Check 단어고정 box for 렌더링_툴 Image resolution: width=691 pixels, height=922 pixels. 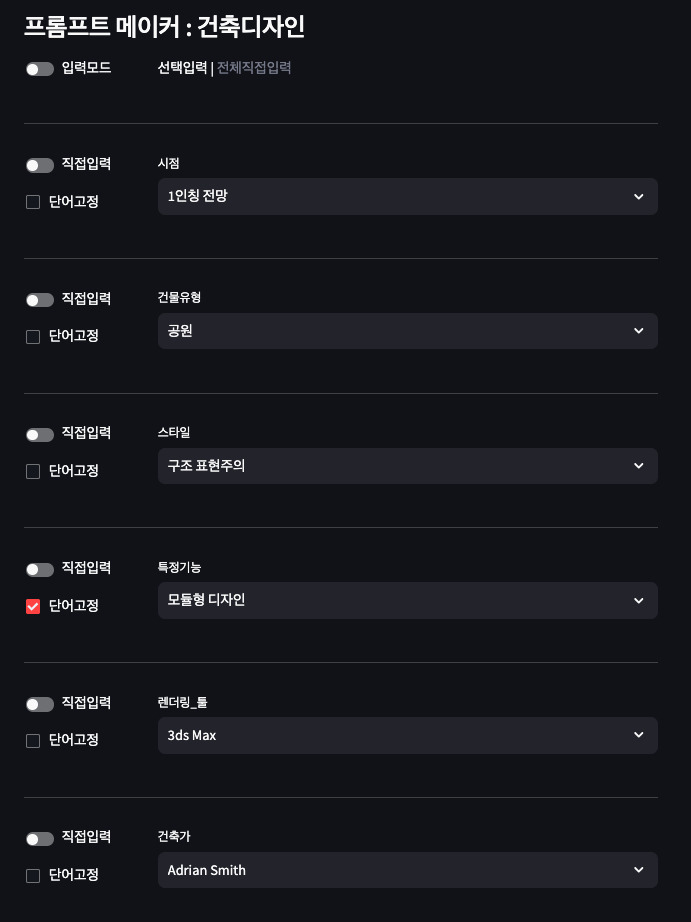(x=33, y=741)
